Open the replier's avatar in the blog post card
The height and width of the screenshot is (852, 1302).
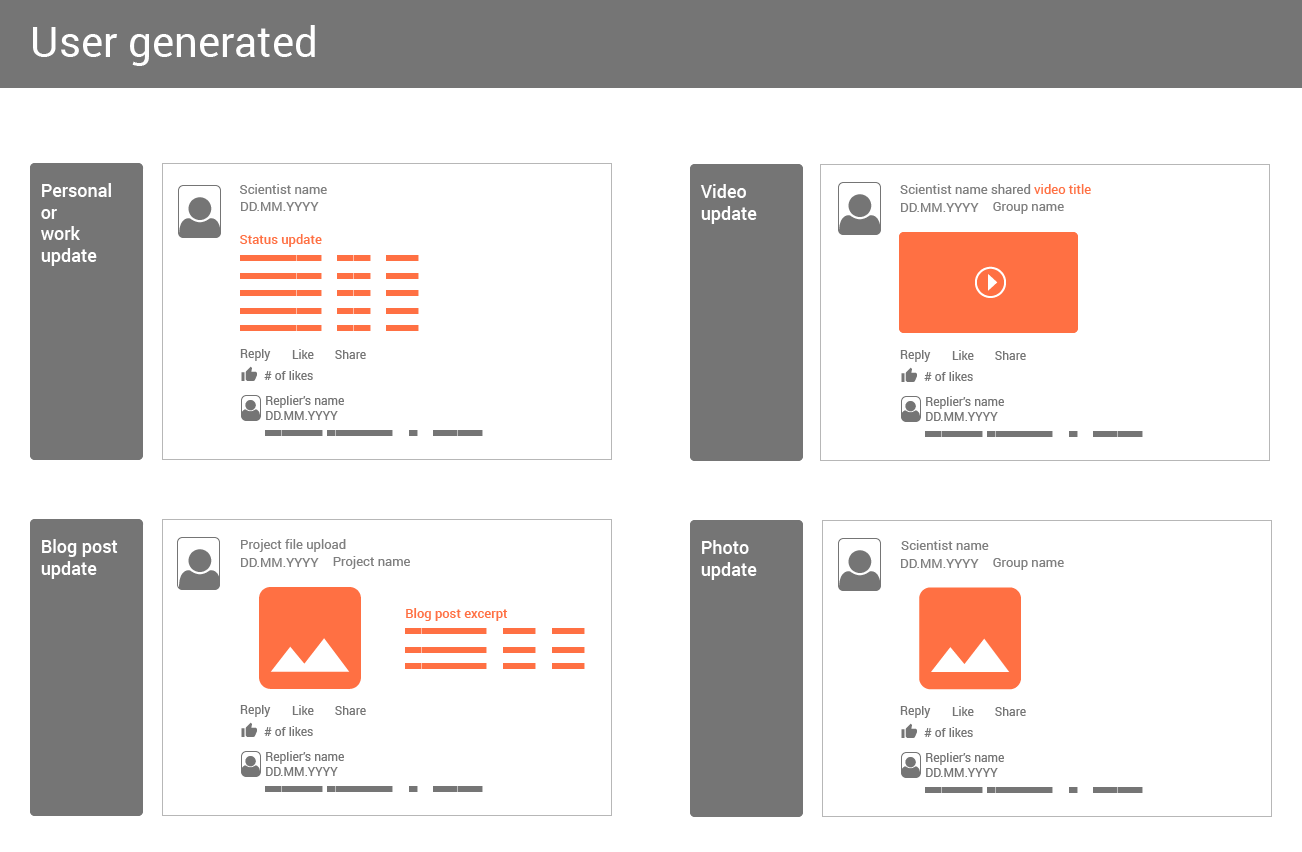click(250, 764)
